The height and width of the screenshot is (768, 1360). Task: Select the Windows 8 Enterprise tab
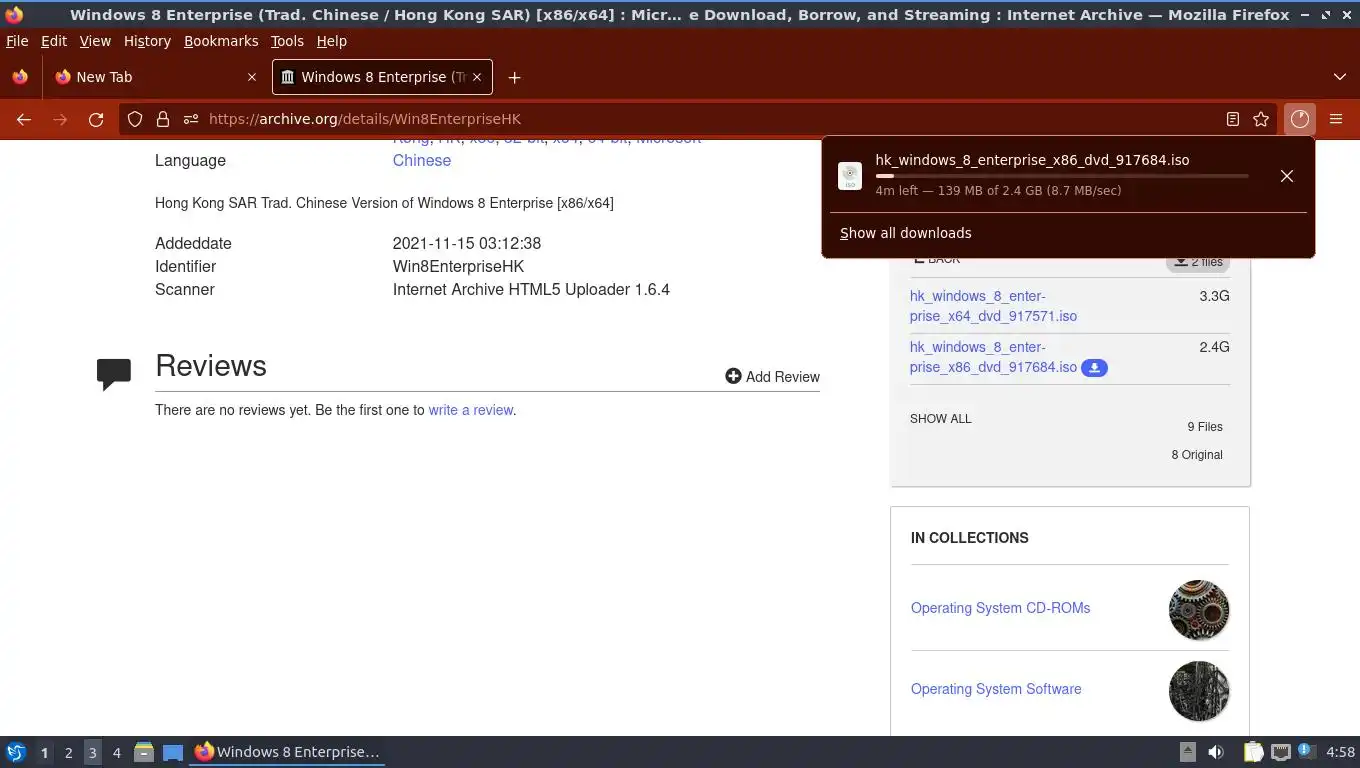coord(382,77)
